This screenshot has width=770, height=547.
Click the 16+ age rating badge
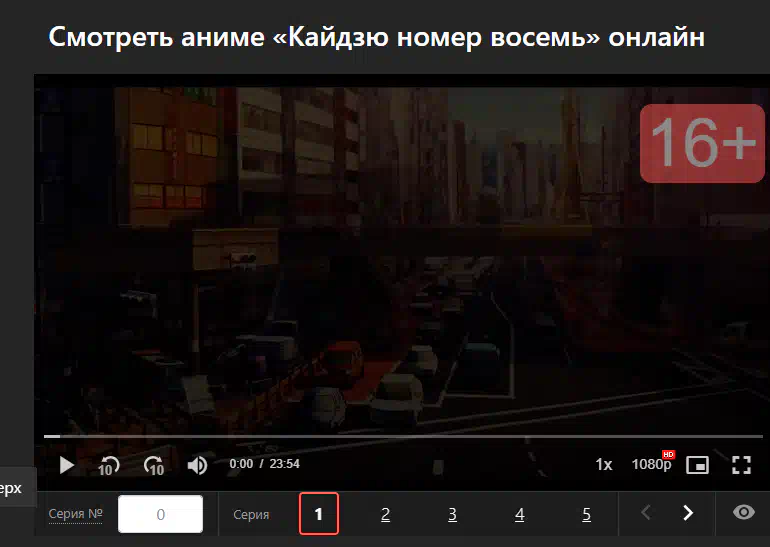coord(702,143)
